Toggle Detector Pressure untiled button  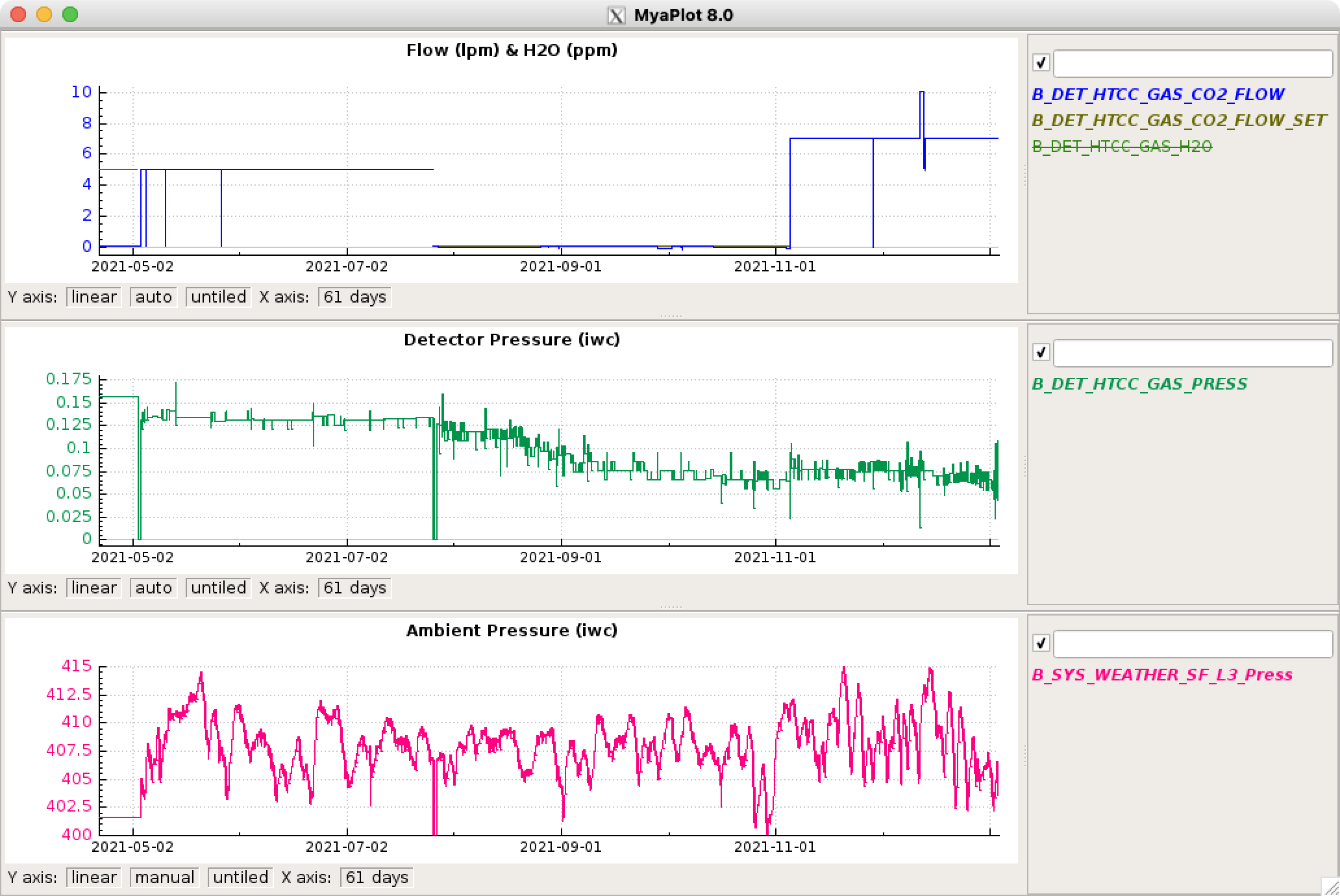219,588
